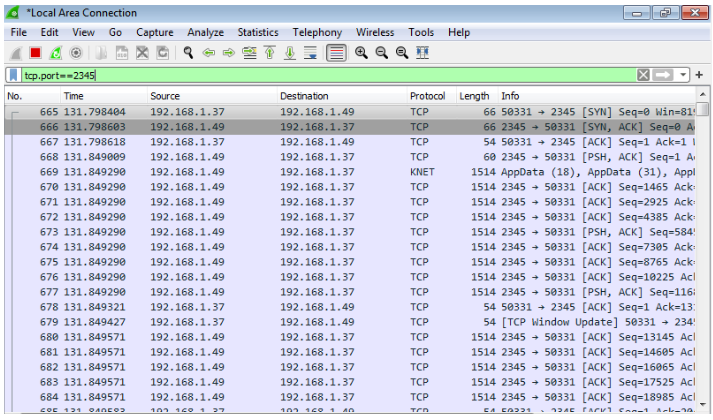Open the filter history dropdown arrow
Viewport: 713px width, 420px height.
pyautogui.click(x=683, y=75)
